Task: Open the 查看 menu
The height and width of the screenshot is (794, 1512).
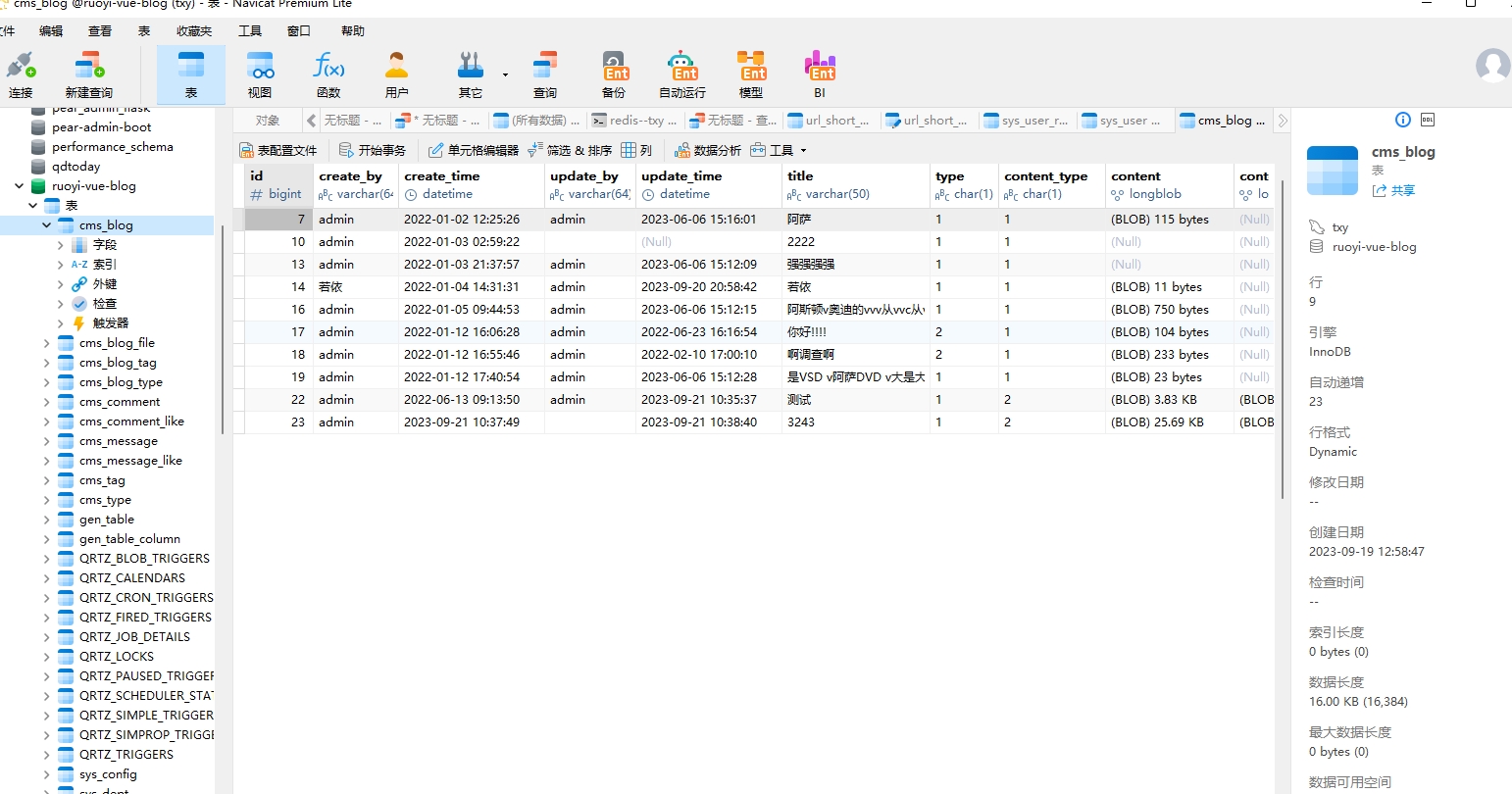Action: pyautogui.click(x=100, y=30)
